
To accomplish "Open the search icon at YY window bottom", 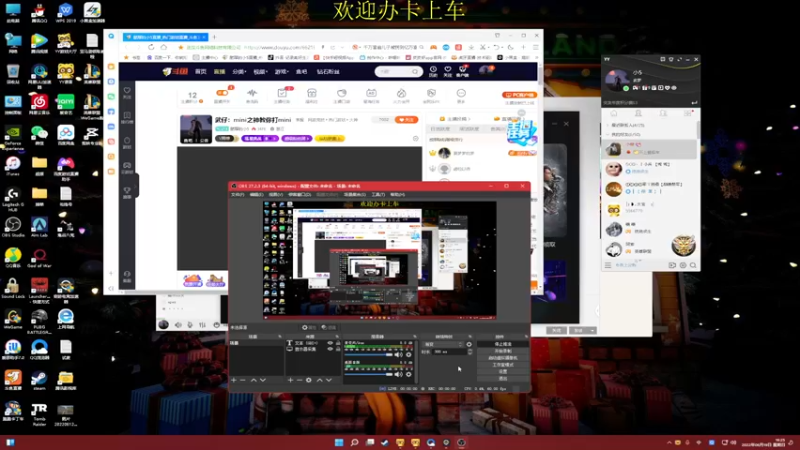I will pos(693,265).
